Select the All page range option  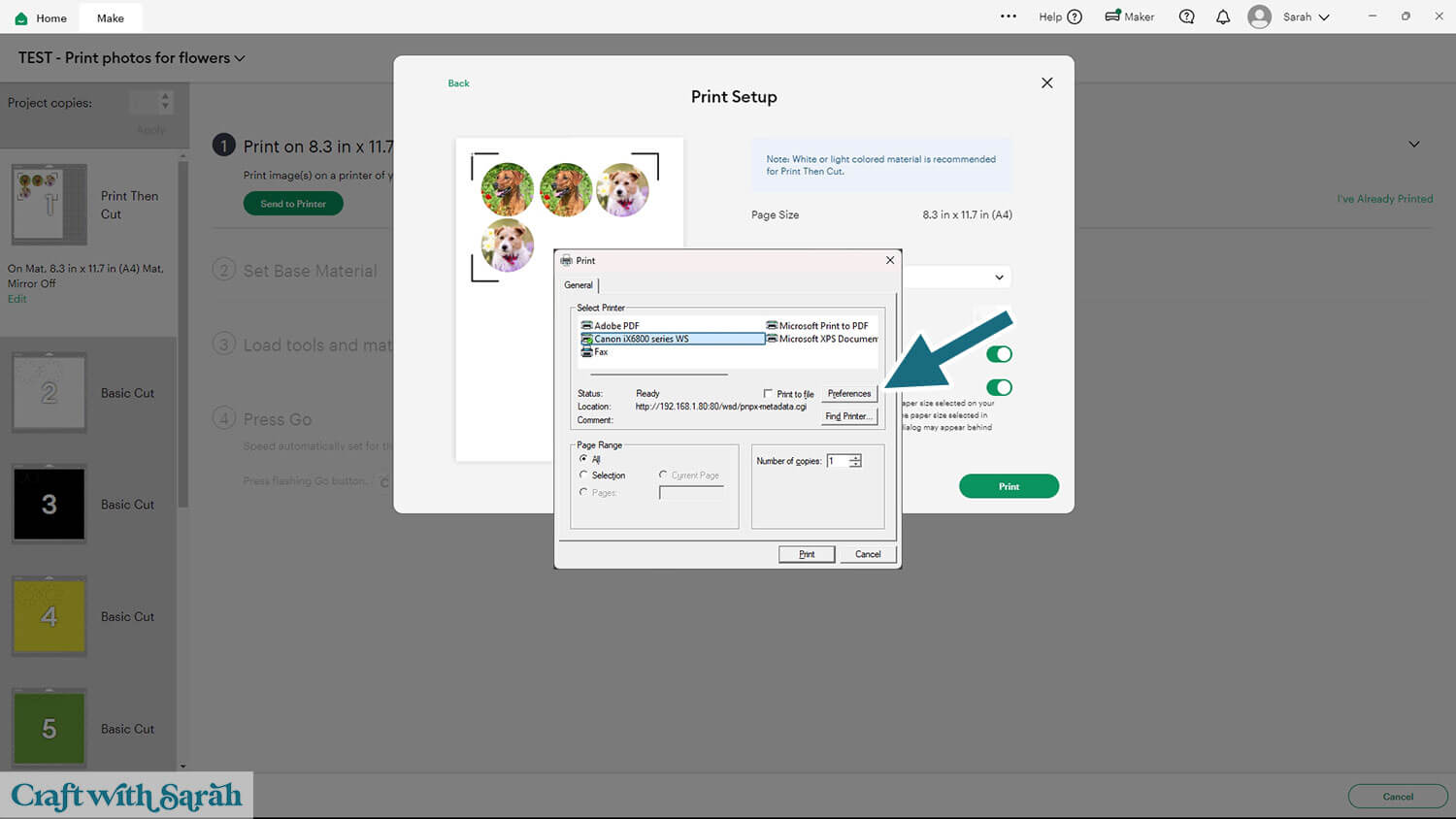(x=583, y=458)
